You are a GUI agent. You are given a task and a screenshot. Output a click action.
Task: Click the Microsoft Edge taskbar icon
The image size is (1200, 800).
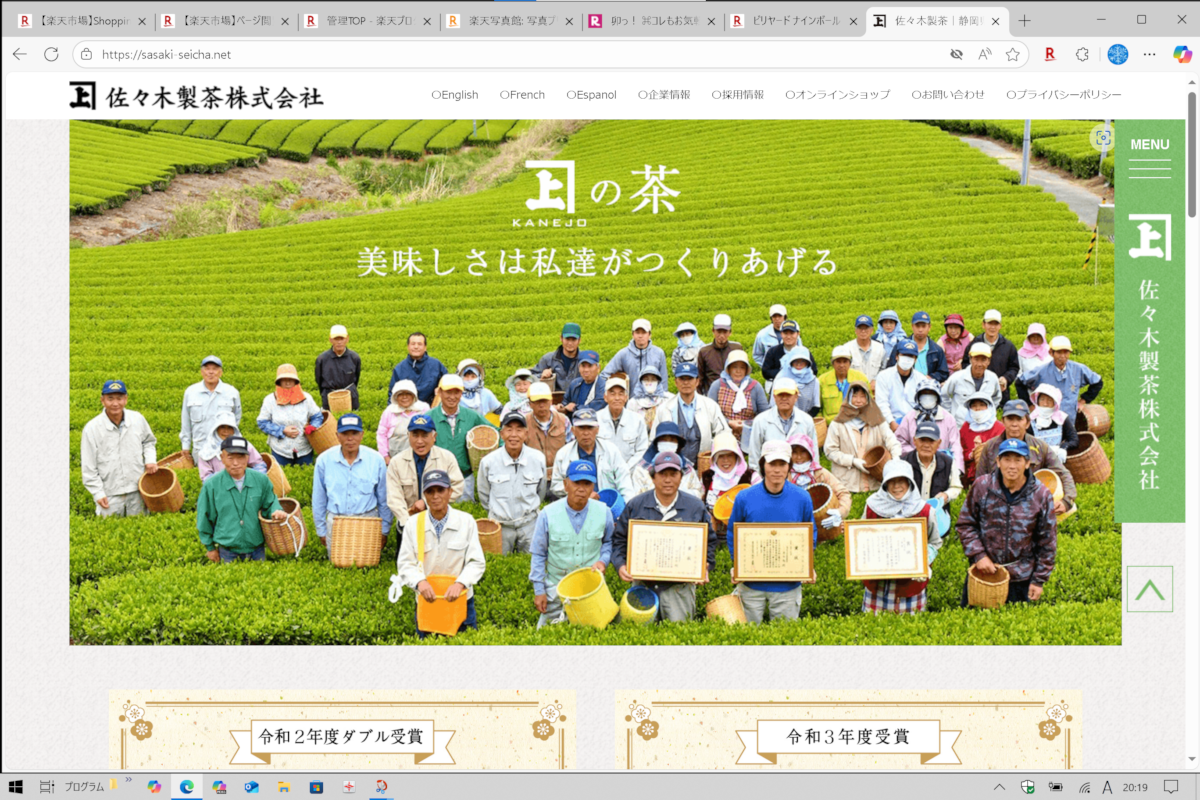click(186, 787)
